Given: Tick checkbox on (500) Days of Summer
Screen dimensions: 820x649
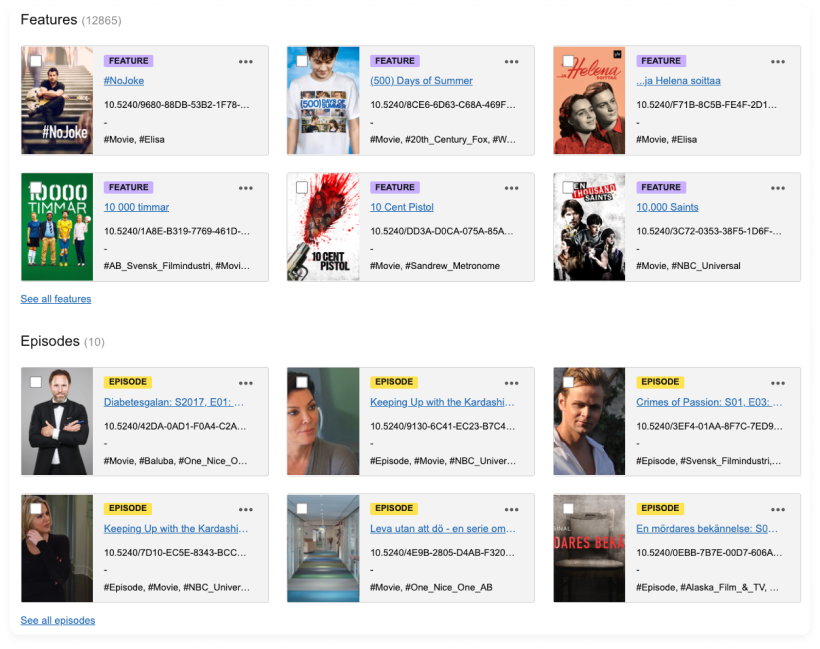Looking at the screenshot, I should (302, 61).
